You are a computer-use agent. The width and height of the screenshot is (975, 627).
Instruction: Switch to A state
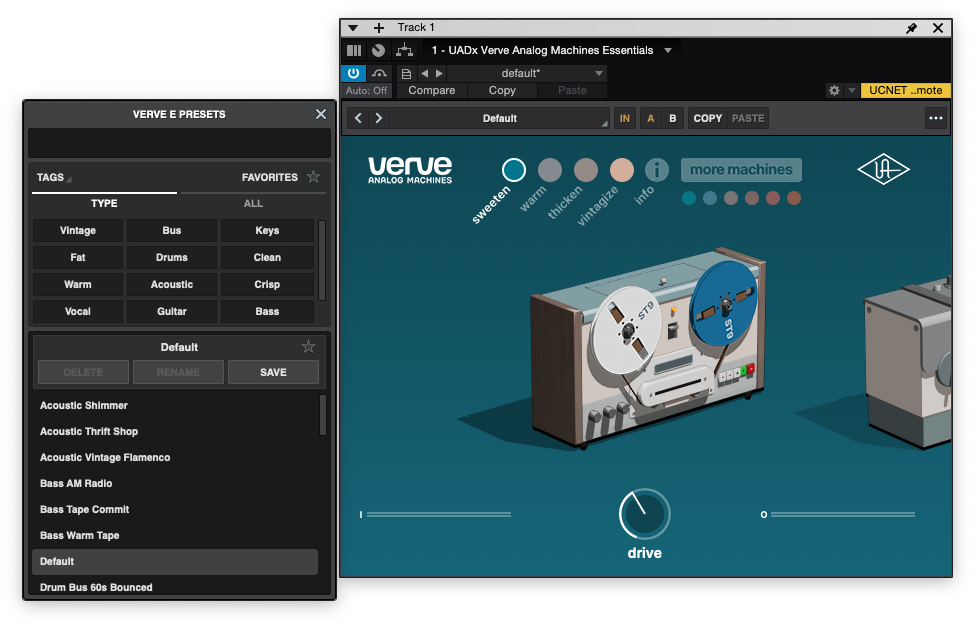pos(650,118)
